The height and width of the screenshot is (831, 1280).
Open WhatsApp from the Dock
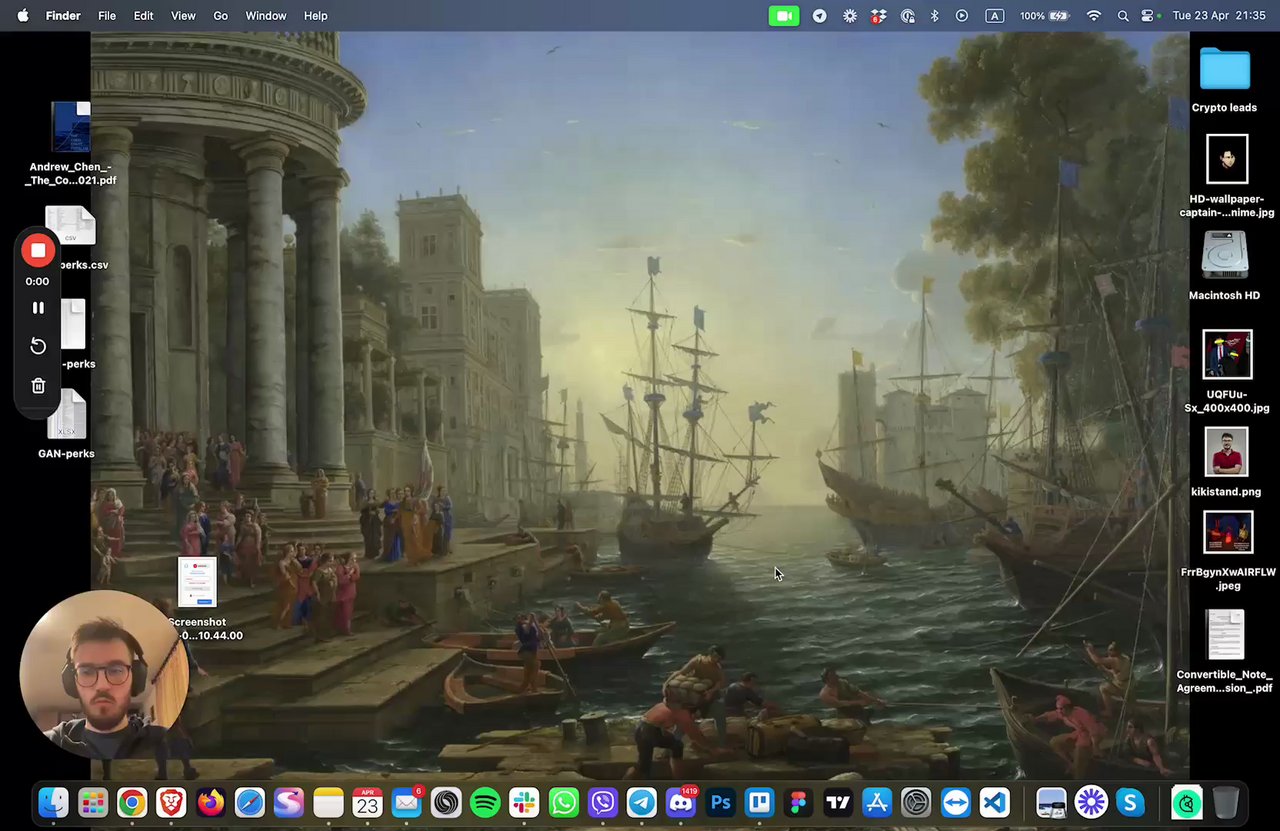coord(563,802)
